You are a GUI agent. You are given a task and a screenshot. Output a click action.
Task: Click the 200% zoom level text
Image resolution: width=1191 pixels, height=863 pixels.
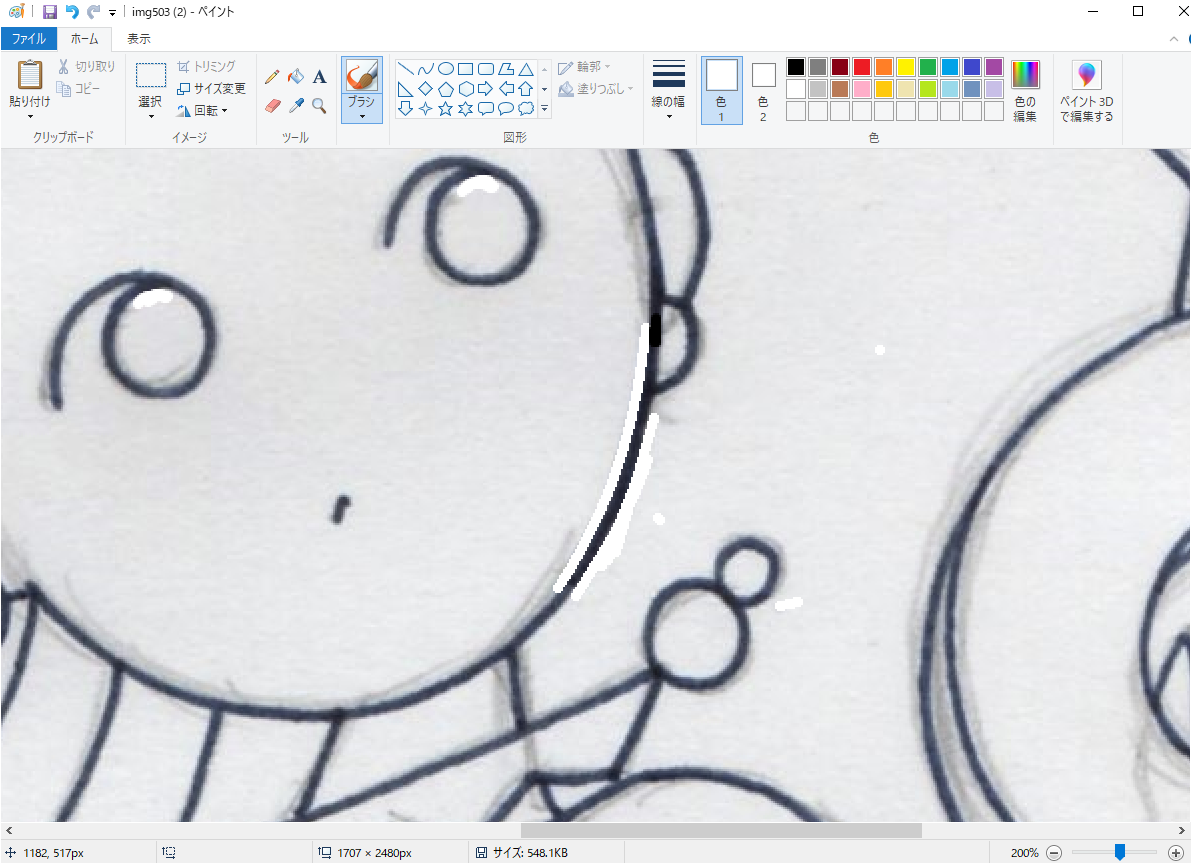pyautogui.click(x=1024, y=852)
